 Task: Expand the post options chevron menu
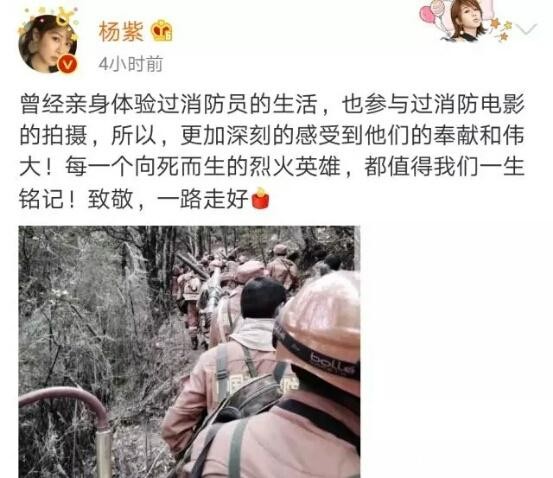pos(525,29)
